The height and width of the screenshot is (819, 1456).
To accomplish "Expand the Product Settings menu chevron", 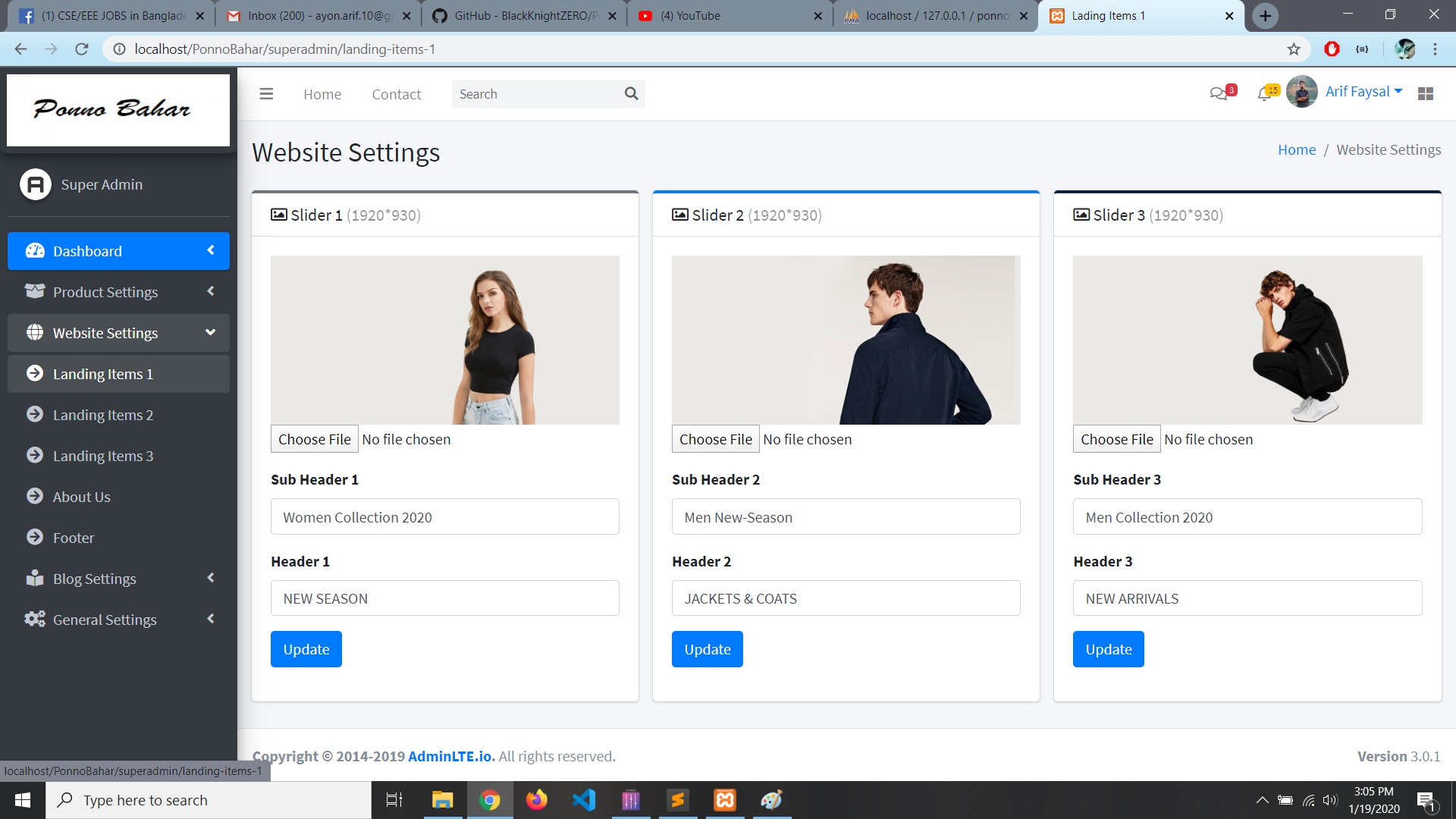I will 210,291.
